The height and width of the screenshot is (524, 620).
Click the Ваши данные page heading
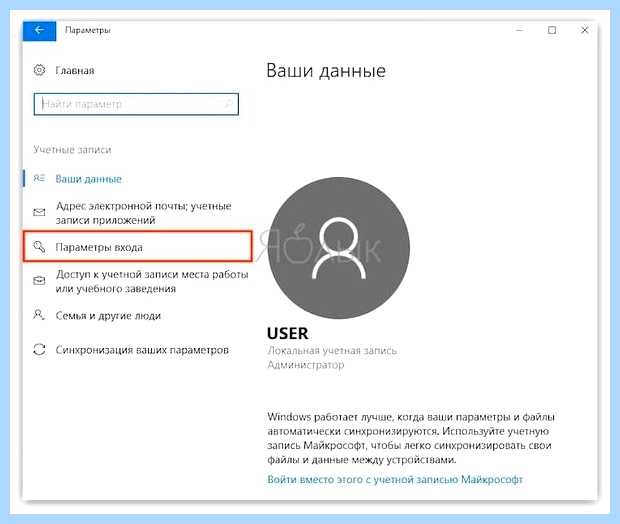326,71
